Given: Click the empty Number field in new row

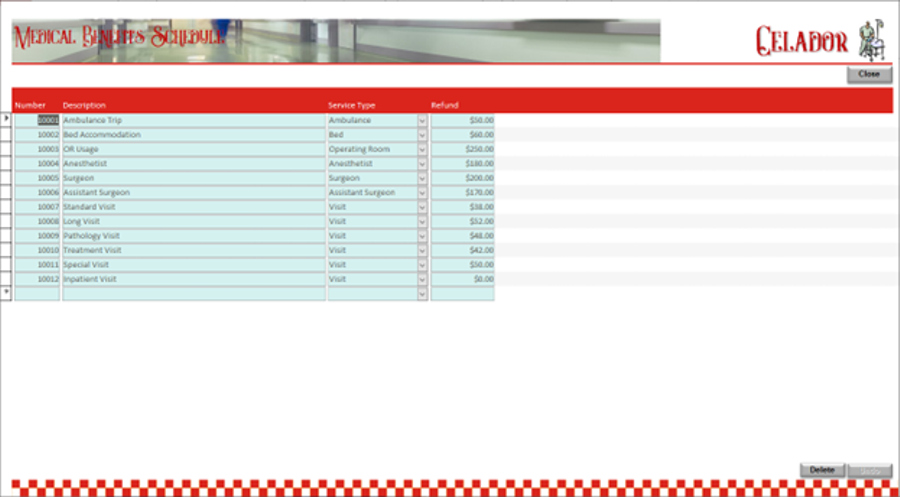Looking at the screenshot, I should coord(37,294).
